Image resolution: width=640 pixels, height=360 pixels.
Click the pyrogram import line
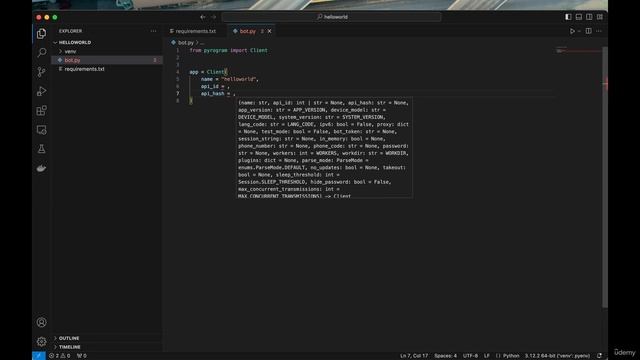[x=228, y=51]
